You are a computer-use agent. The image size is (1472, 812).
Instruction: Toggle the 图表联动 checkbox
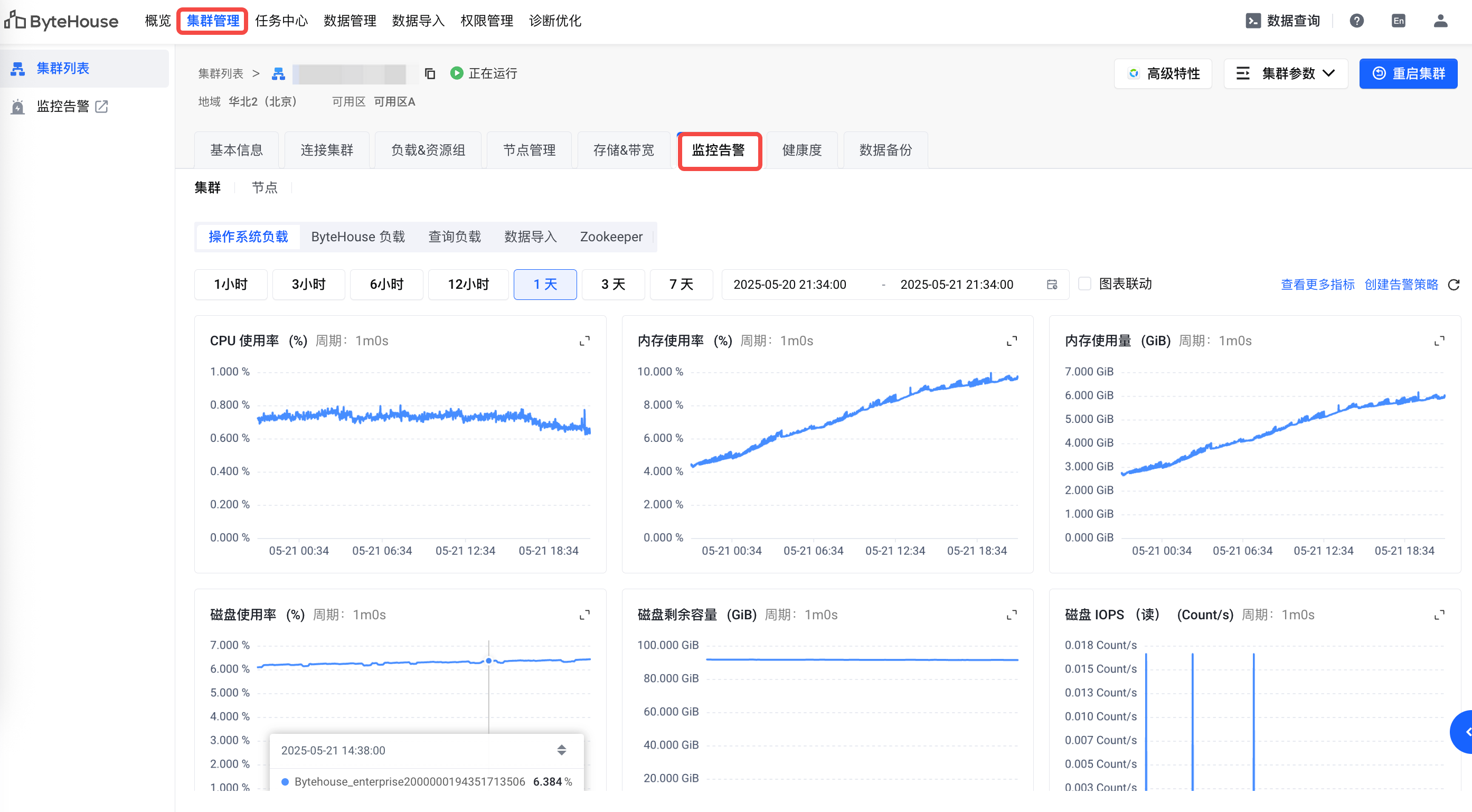pos(1084,284)
